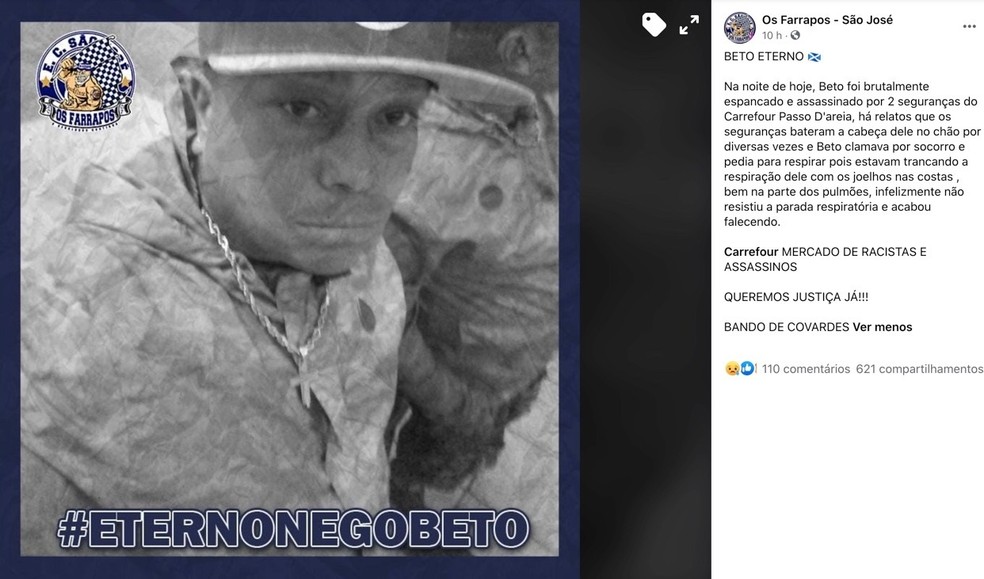This screenshot has height=579, width=984.
Task: Click the black-and-white tribute photo
Action: click(x=289, y=289)
